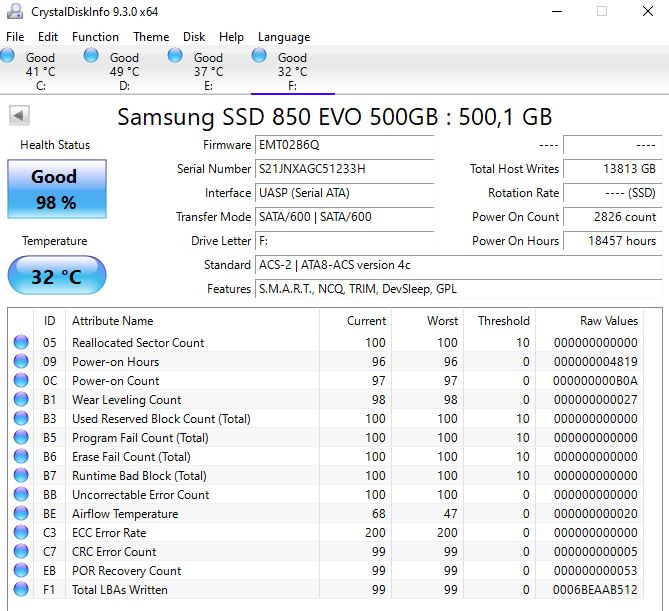
Task: Click status orb beside Reallocated Sector Count
Action: (21, 343)
